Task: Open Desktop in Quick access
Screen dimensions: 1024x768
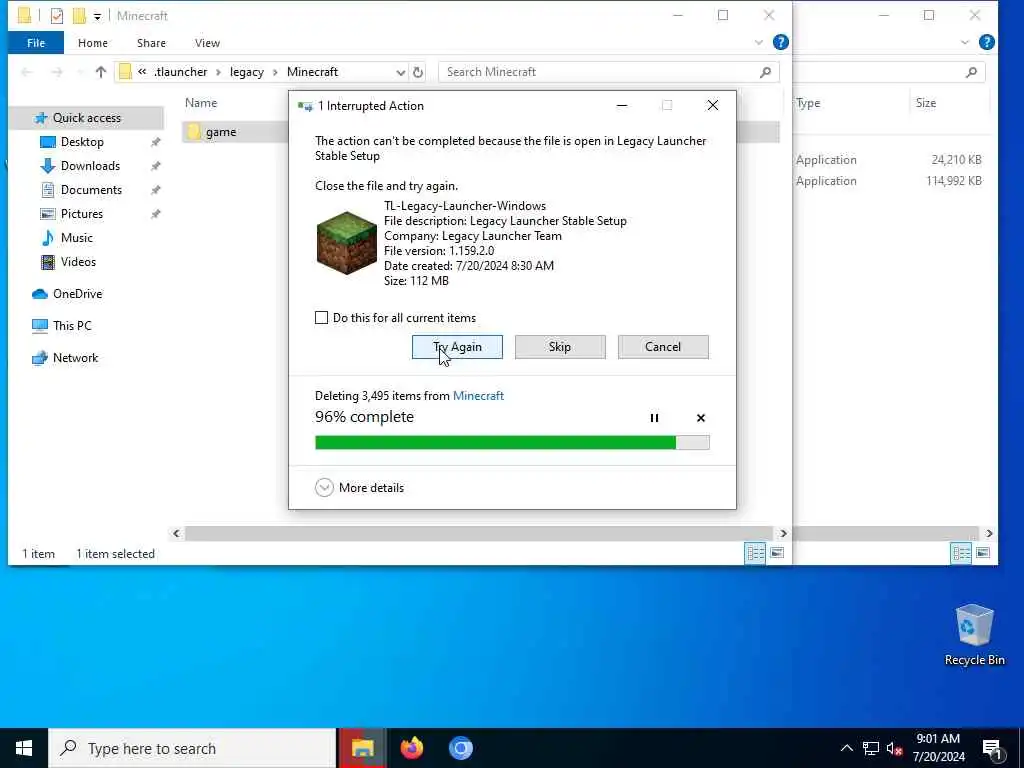Action: coord(82,142)
